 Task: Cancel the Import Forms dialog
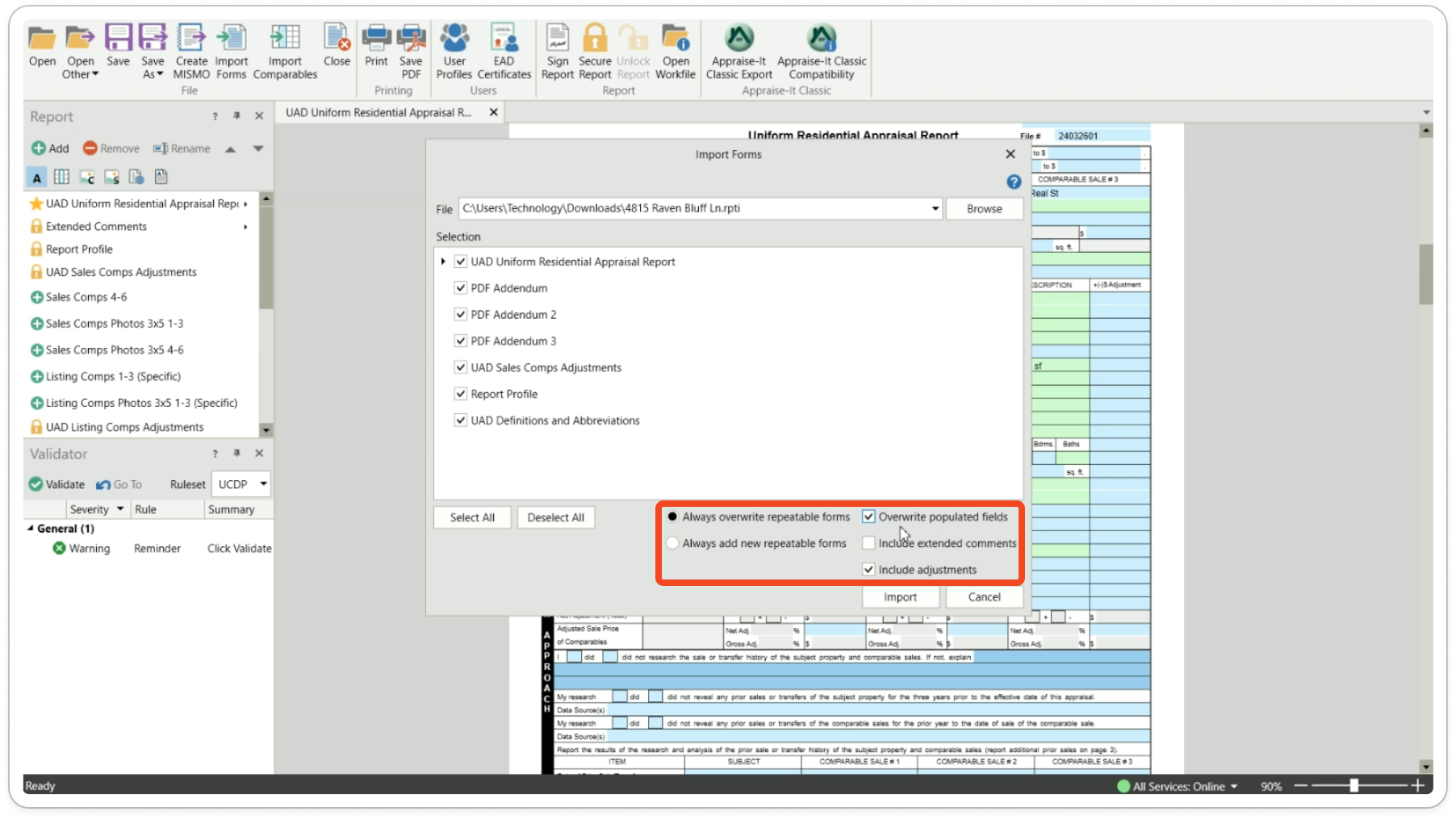click(x=984, y=597)
